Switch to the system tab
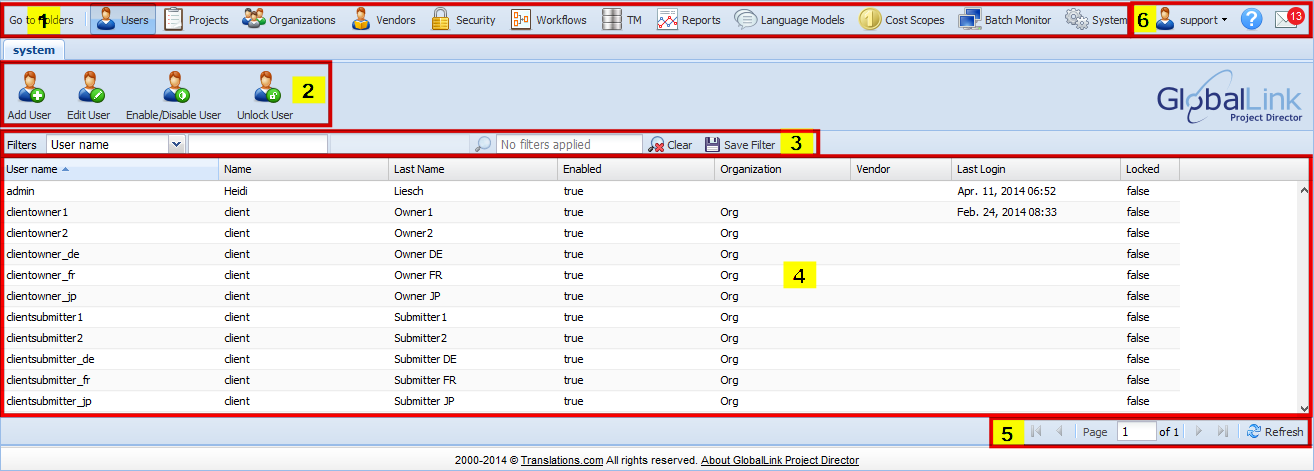The image size is (1314, 471). pyautogui.click(x=33, y=50)
